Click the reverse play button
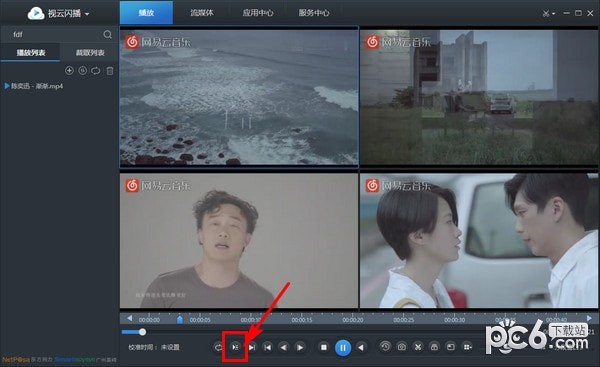 tap(360, 347)
